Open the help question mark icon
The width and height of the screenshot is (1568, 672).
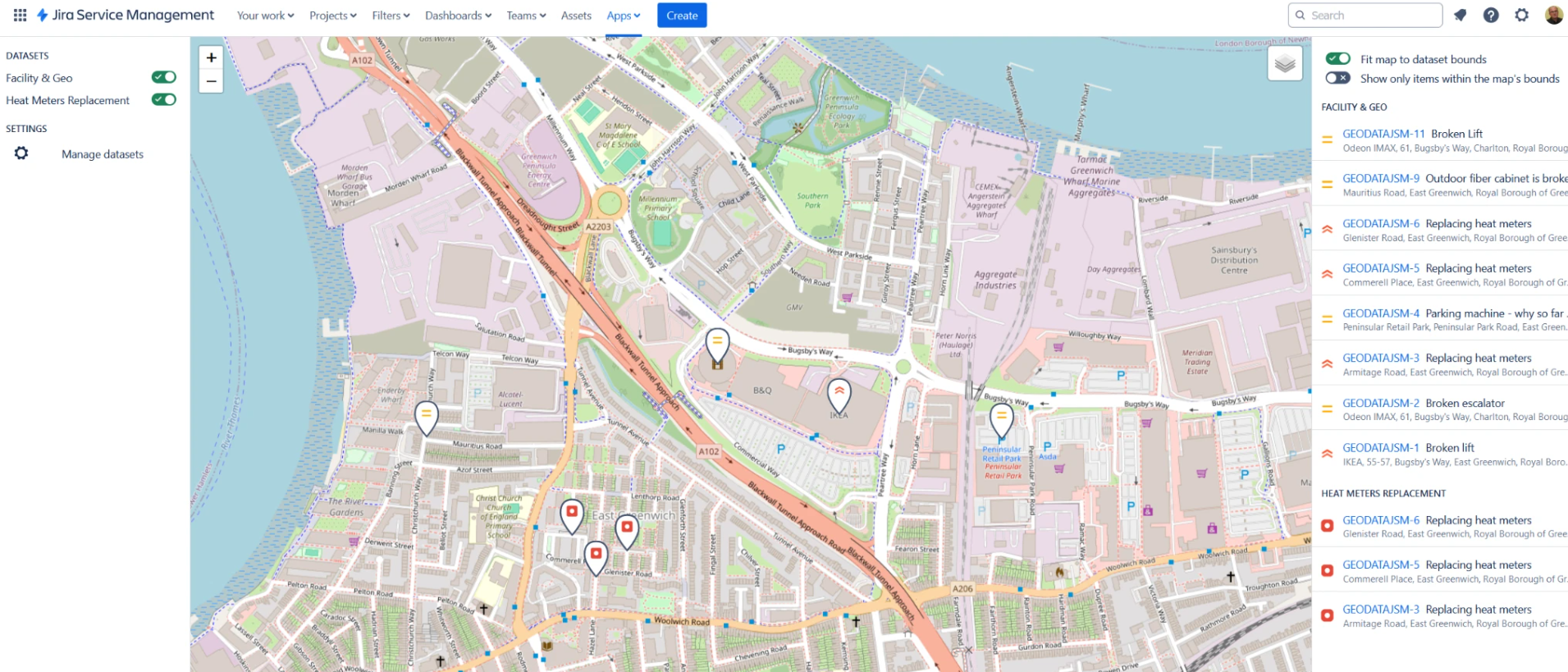pos(1491,15)
